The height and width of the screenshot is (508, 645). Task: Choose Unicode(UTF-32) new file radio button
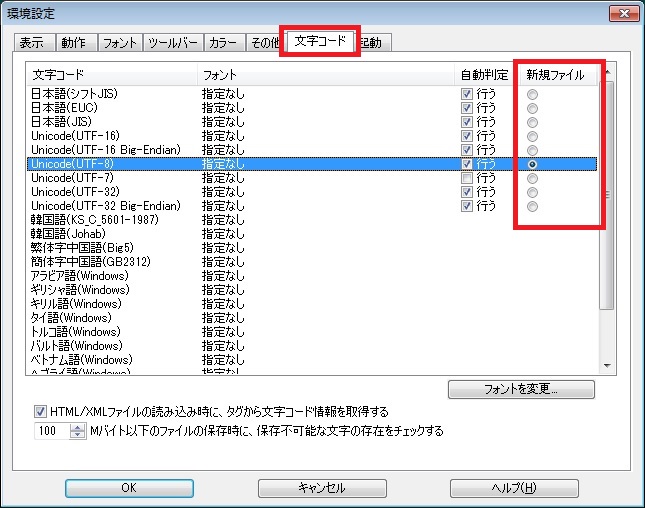click(533, 192)
